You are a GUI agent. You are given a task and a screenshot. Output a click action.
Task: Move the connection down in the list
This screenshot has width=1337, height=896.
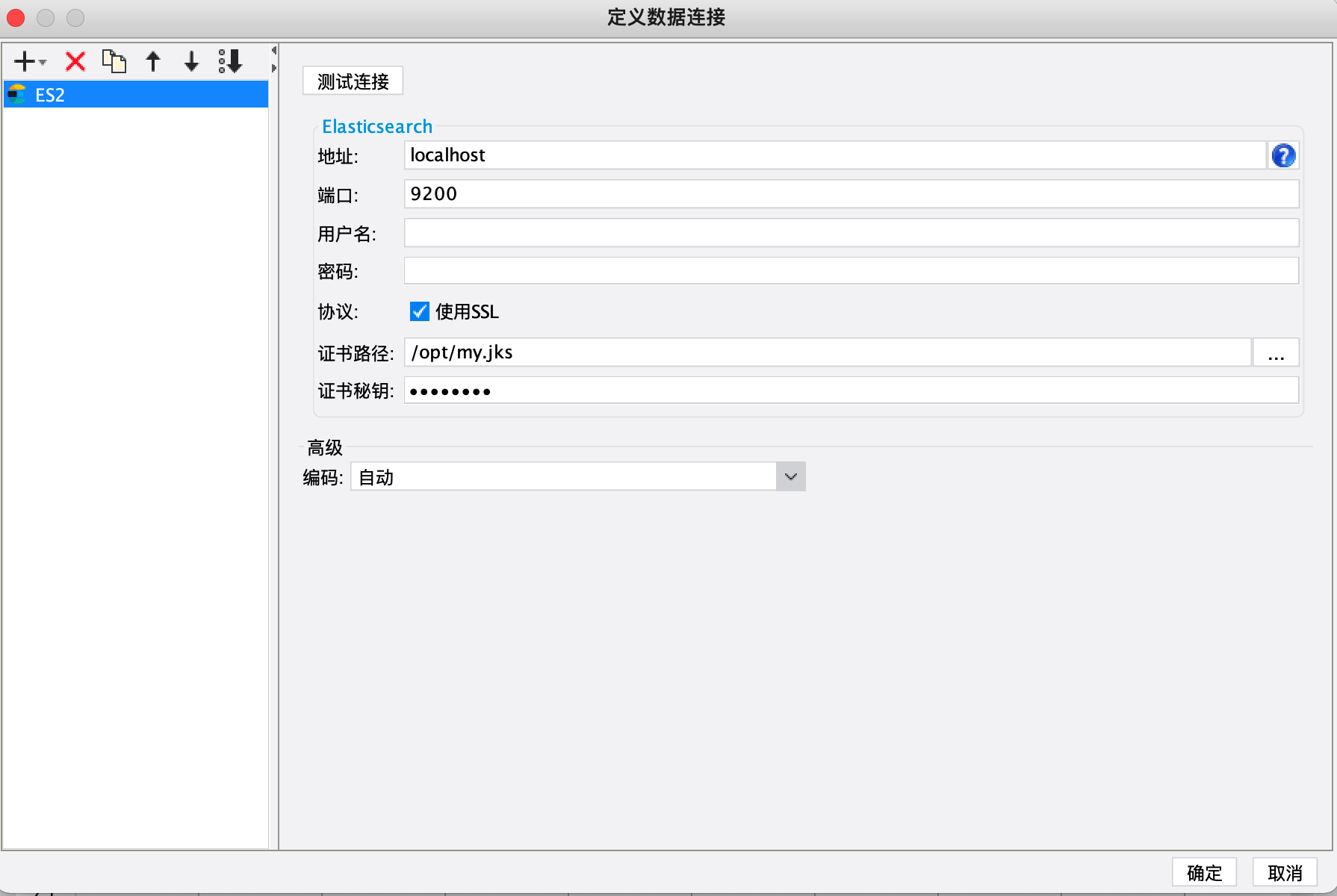pos(192,61)
